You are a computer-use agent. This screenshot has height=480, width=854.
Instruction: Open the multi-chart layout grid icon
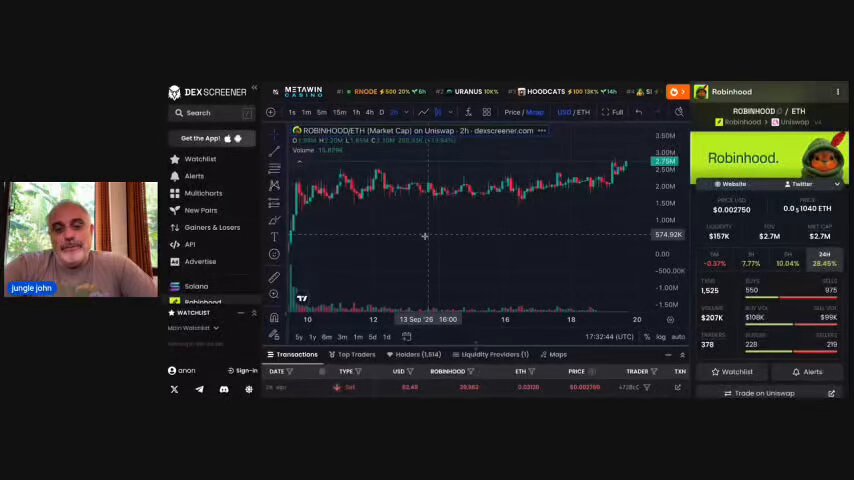(487, 112)
